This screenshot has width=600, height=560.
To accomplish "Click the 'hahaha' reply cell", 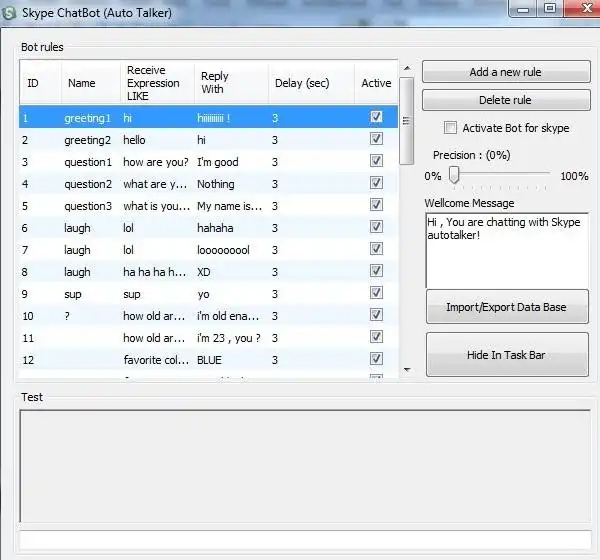I will (x=215, y=228).
